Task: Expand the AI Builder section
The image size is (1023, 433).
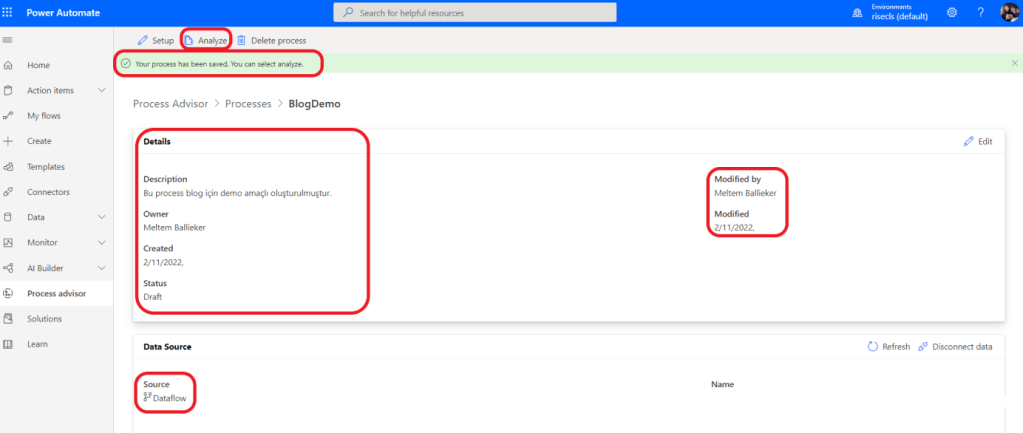Action: click(x=101, y=268)
